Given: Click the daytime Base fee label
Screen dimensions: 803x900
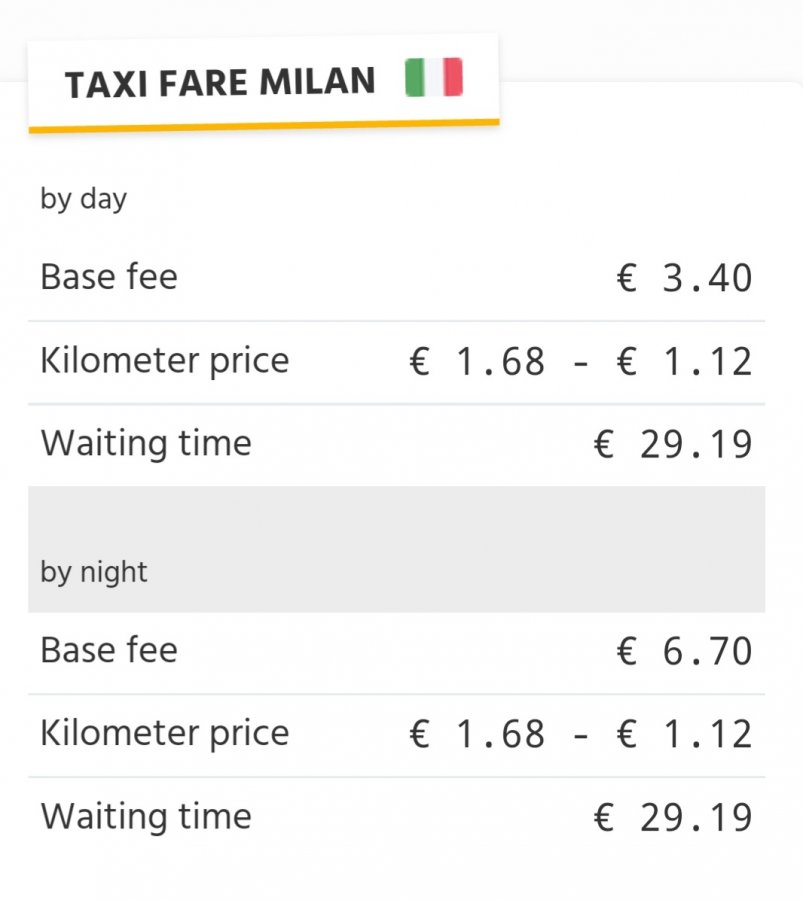Looking at the screenshot, I should tap(109, 276).
